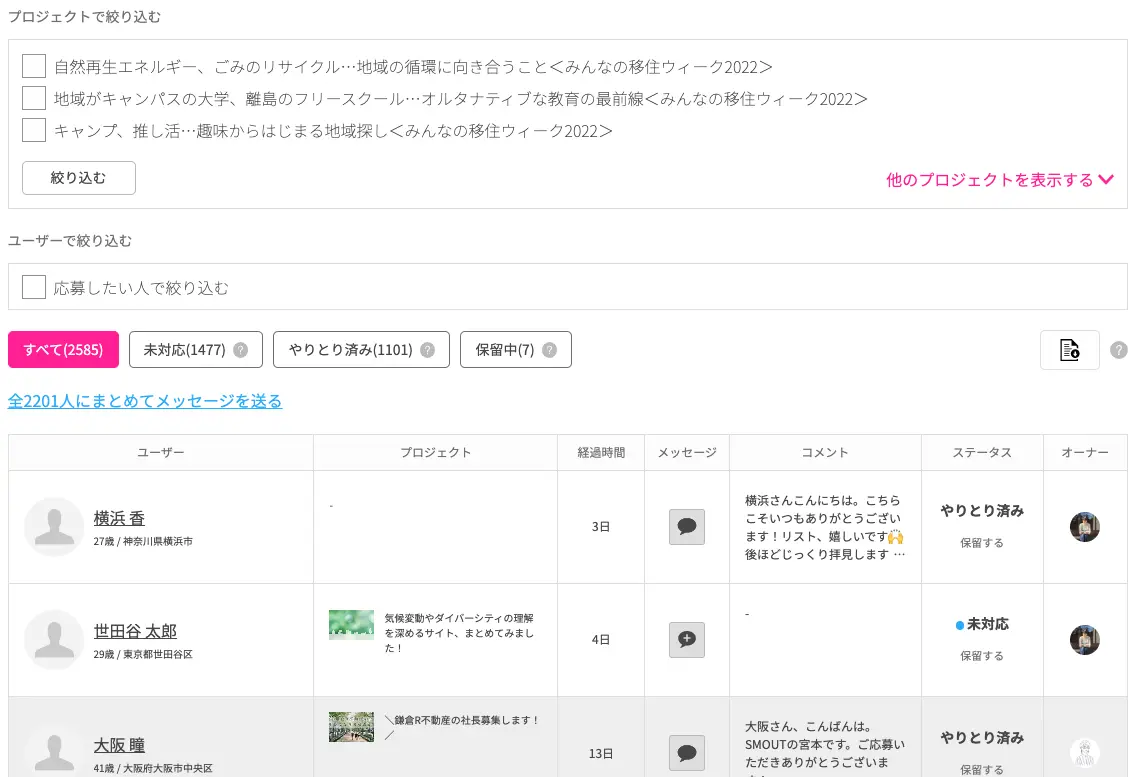
Task: Click やりとり済み status in 横浜 香 row
Action: 982,511
